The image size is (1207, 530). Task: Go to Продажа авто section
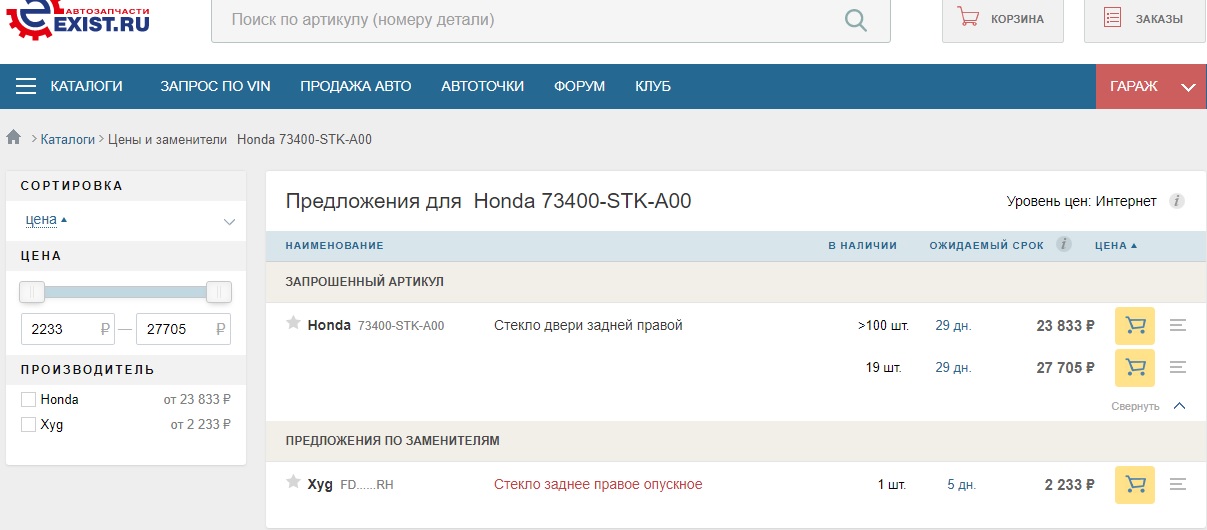click(x=355, y=87)
